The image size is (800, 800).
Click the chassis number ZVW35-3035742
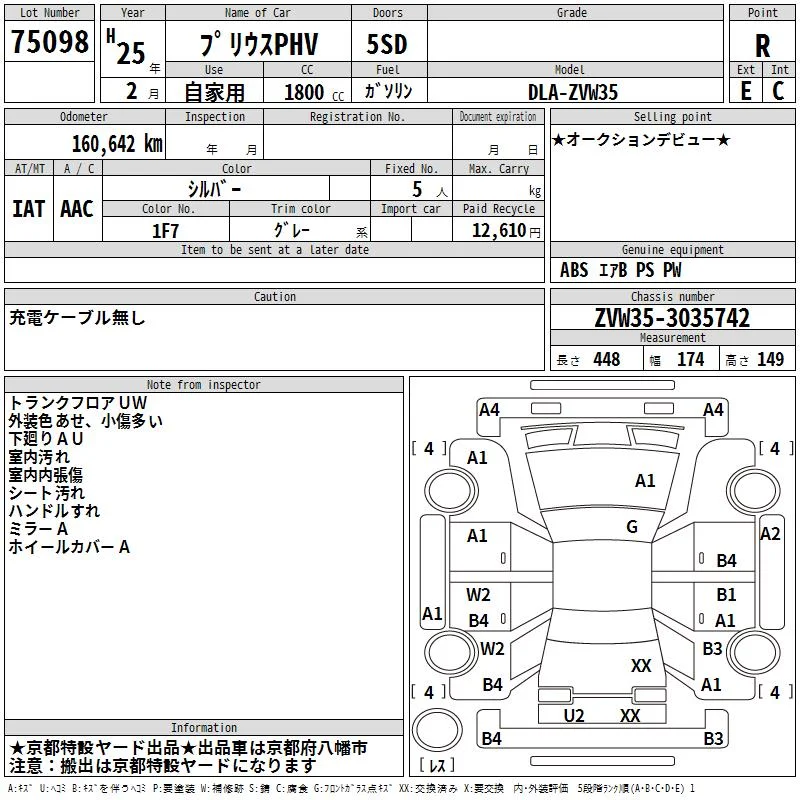pyautogui.click(x=672, y=319)
